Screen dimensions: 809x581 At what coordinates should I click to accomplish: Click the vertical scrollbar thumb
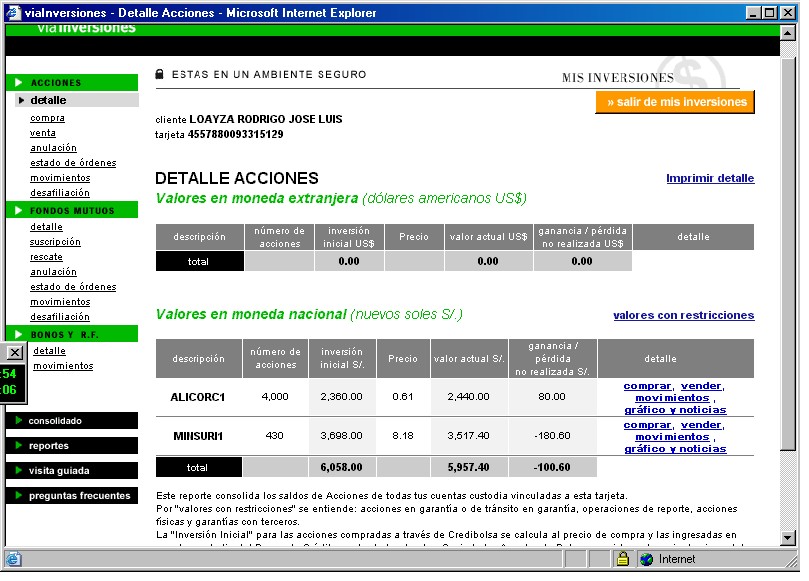click(x=787, y=254)
